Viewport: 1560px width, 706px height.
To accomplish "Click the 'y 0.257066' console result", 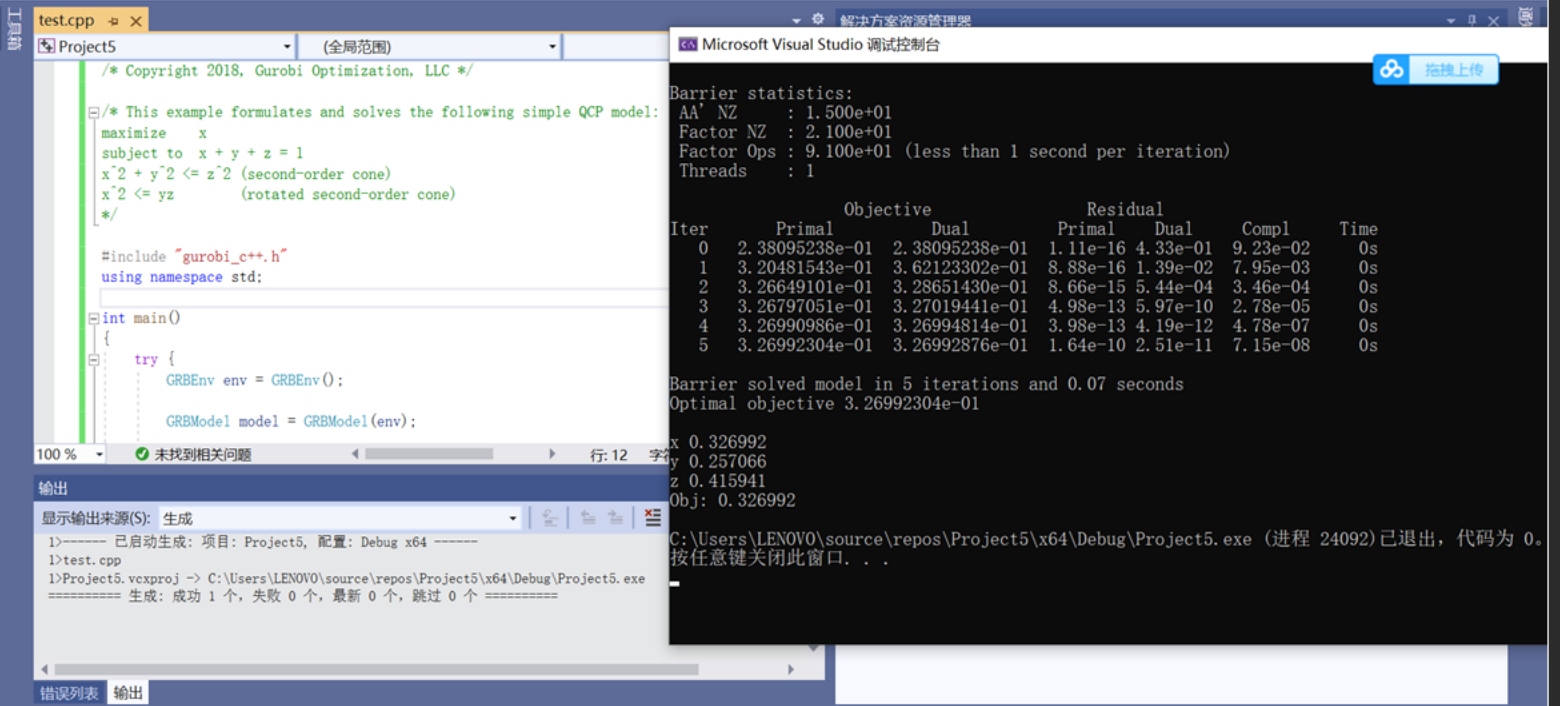I will coord(719,462).
